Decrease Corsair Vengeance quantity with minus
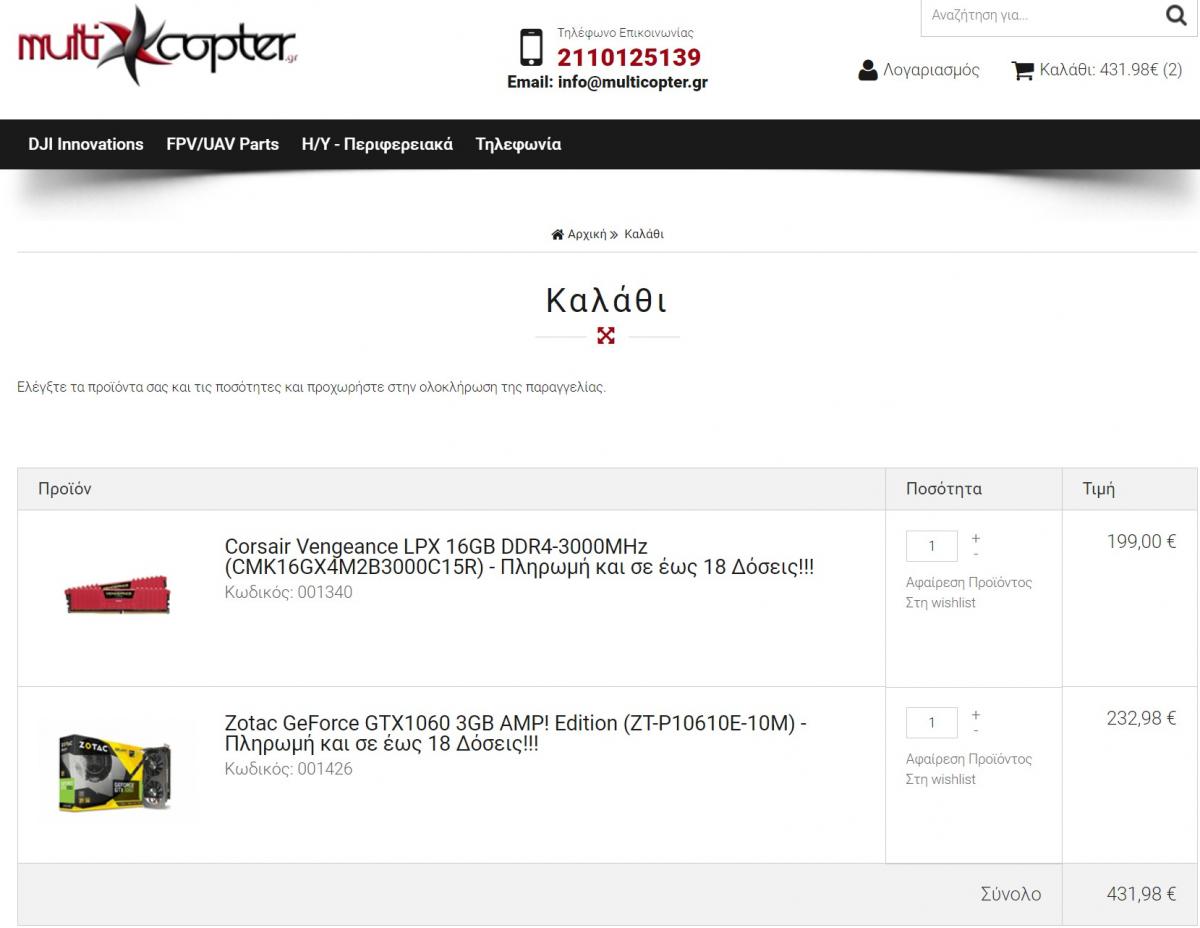Image resolution: width=1200 pixels, height=928 pixels. (x=976, y=554)
